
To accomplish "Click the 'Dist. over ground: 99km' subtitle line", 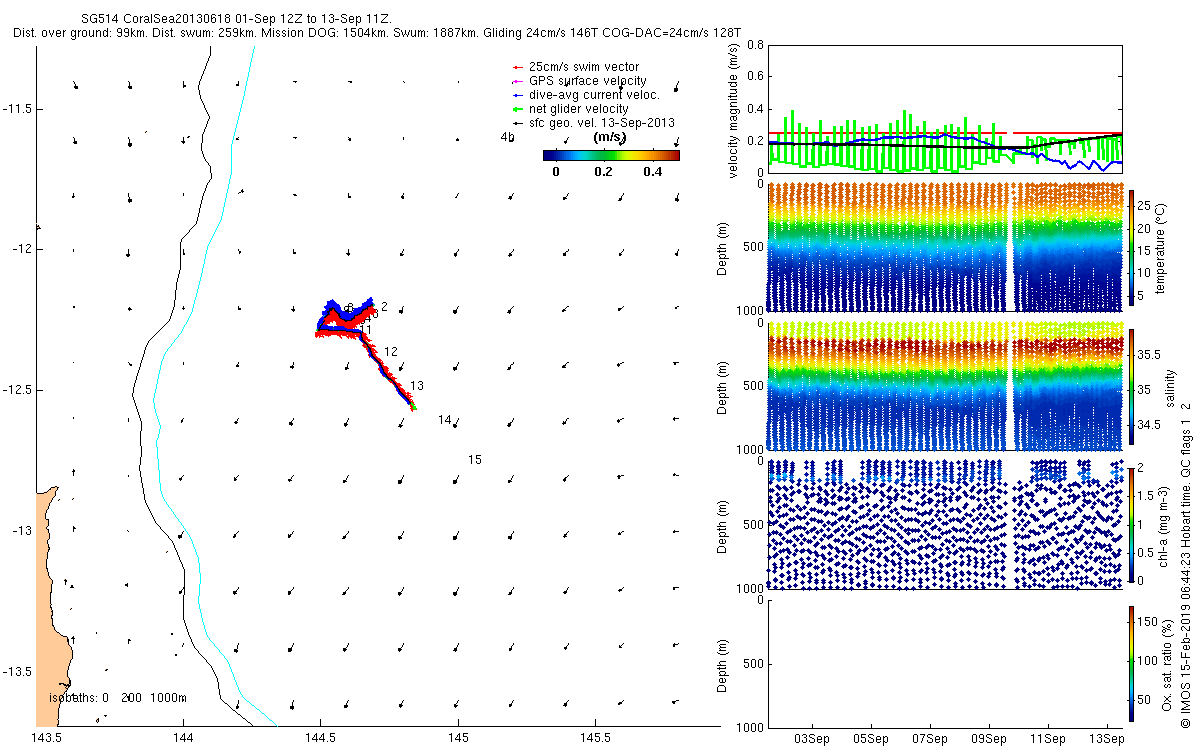I will click(x=378, y=33).
